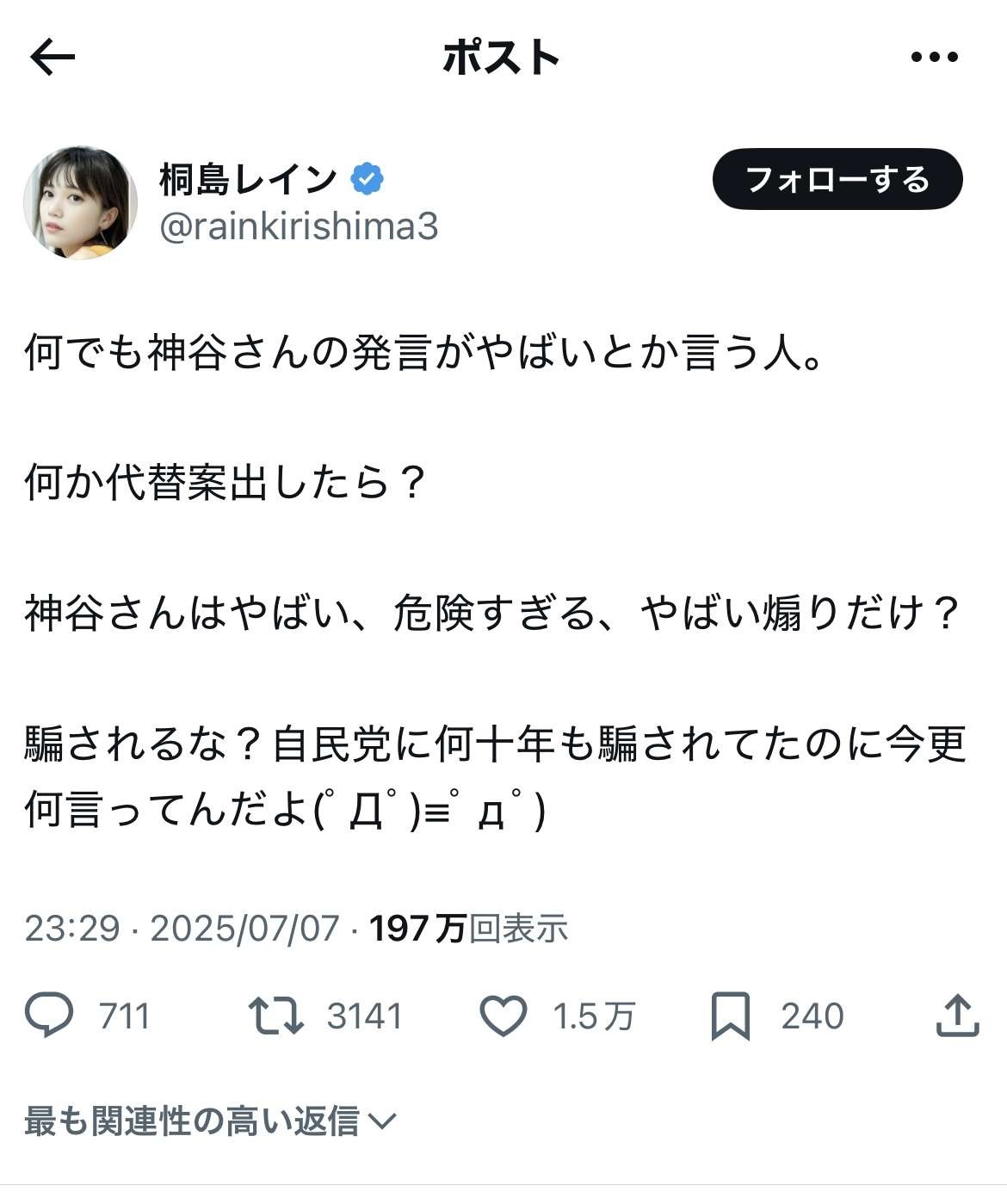This screenshot has height=1204, width=1007.
Task: Bookmark this post
Action: [x=730, y=1016]
